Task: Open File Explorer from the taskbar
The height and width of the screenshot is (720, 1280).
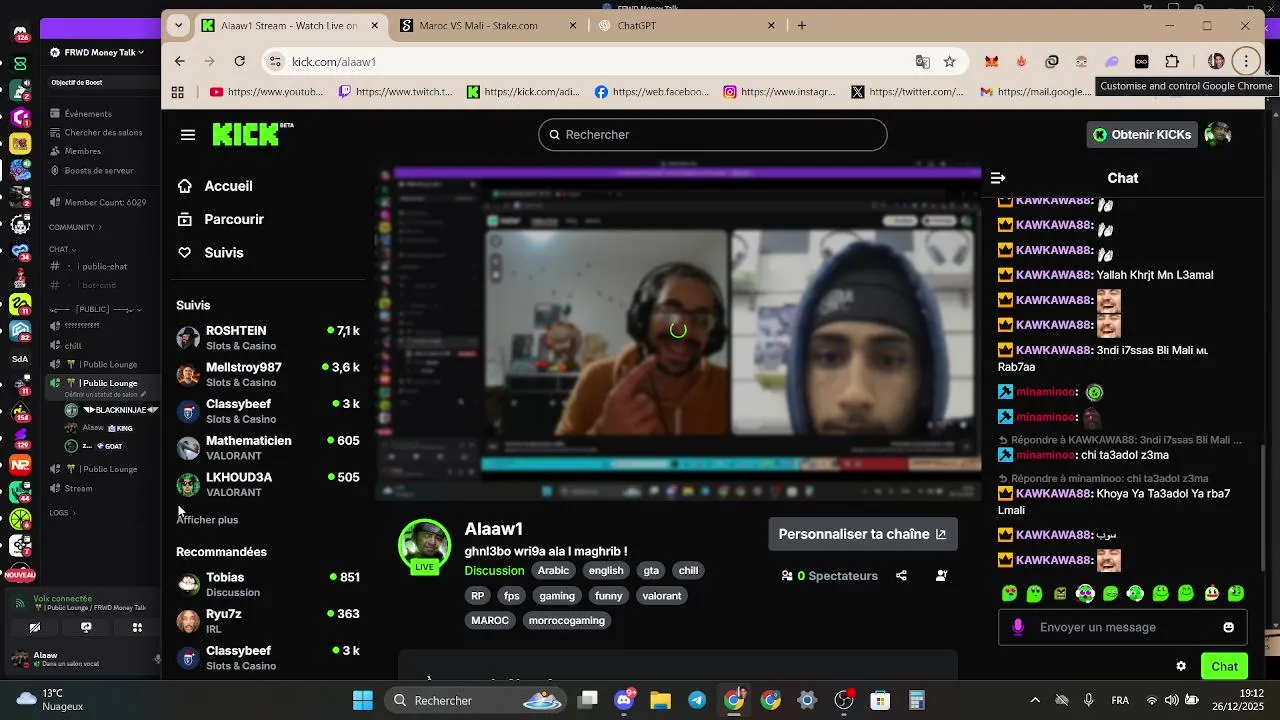Action: pyautogui.click(x=661, y=700)
